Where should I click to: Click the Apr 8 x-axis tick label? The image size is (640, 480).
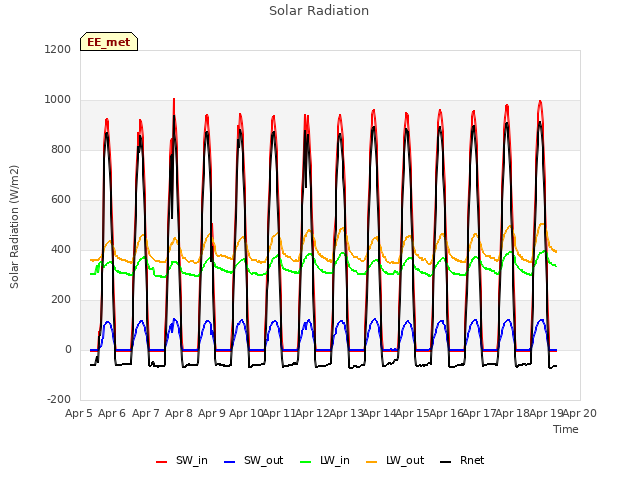[x=179, y=413]
